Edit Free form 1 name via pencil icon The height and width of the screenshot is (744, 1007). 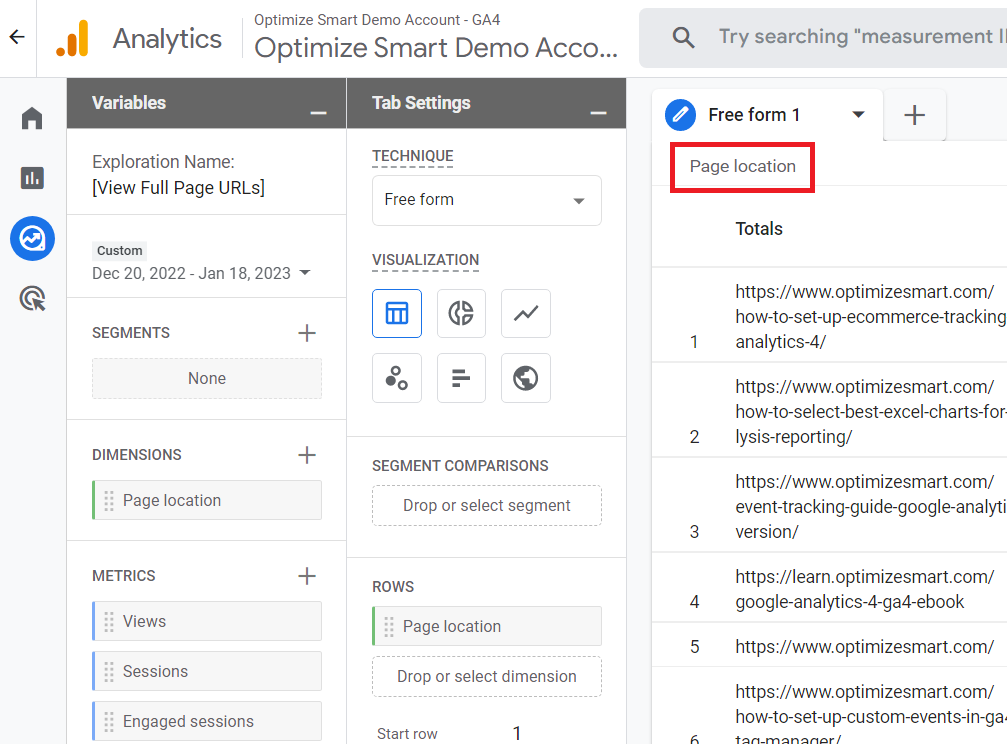(x=680, y=114)
